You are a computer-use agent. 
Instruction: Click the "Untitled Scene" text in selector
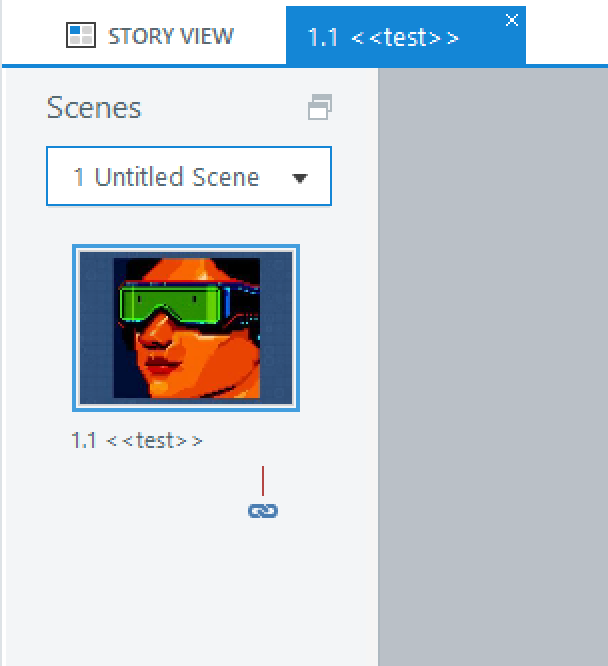(176, 177)
